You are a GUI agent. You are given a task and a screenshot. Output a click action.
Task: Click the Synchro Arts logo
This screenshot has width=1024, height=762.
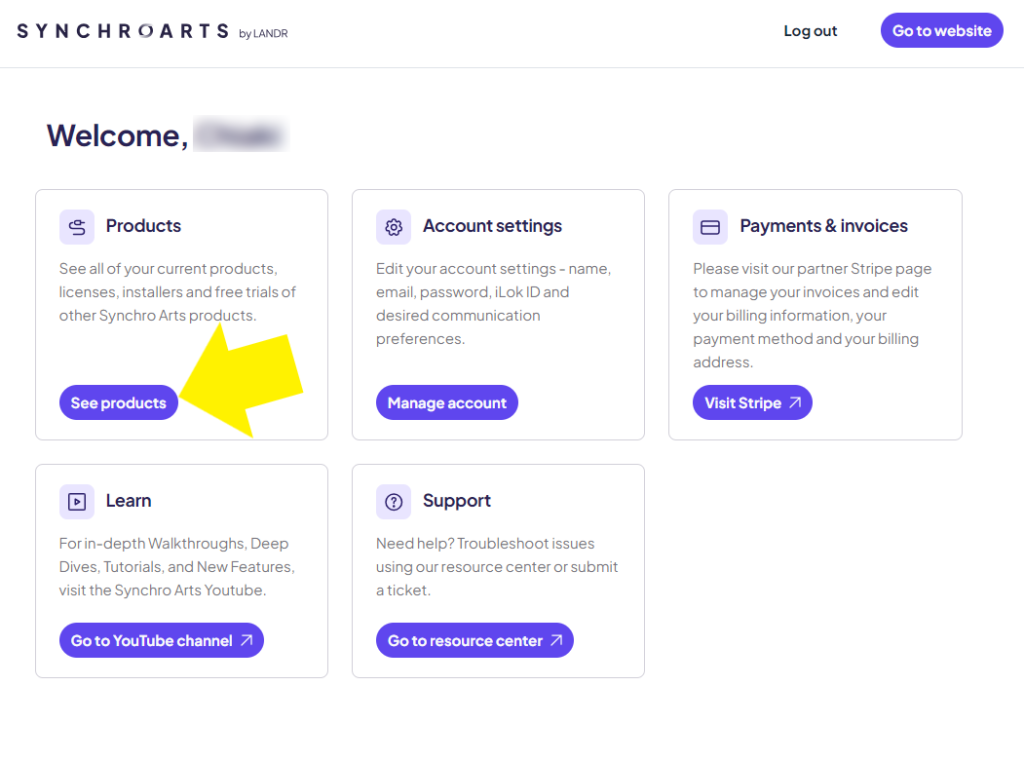tap(152, 31)
